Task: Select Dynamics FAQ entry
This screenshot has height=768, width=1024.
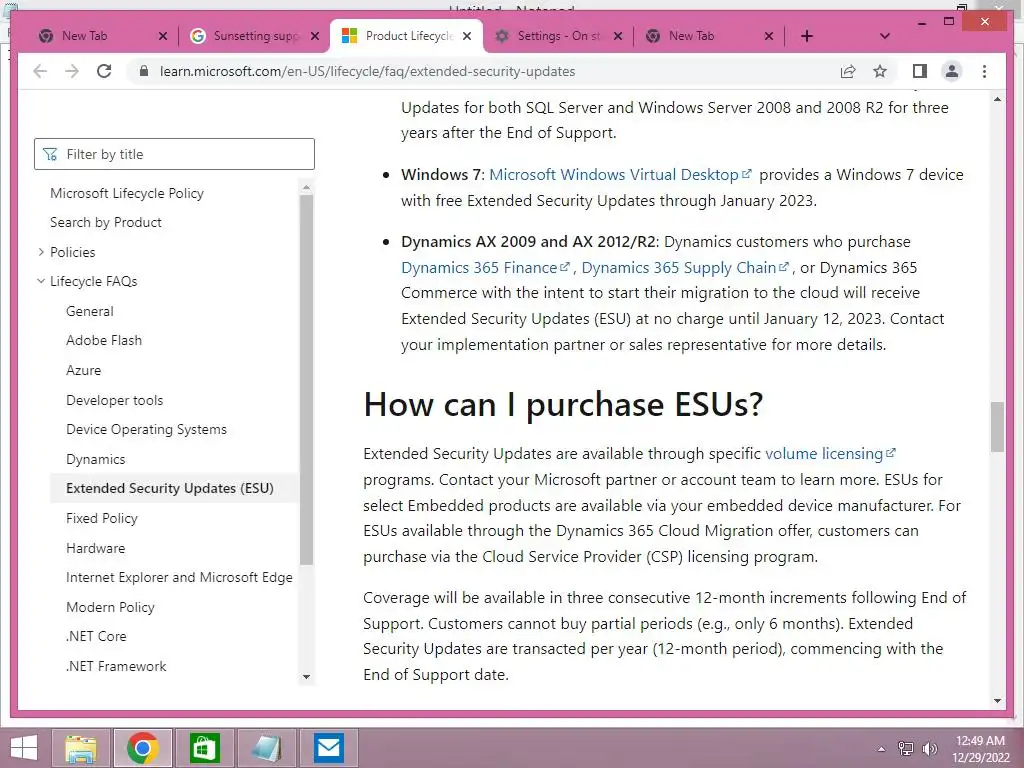Action: [x=95, y=459]
